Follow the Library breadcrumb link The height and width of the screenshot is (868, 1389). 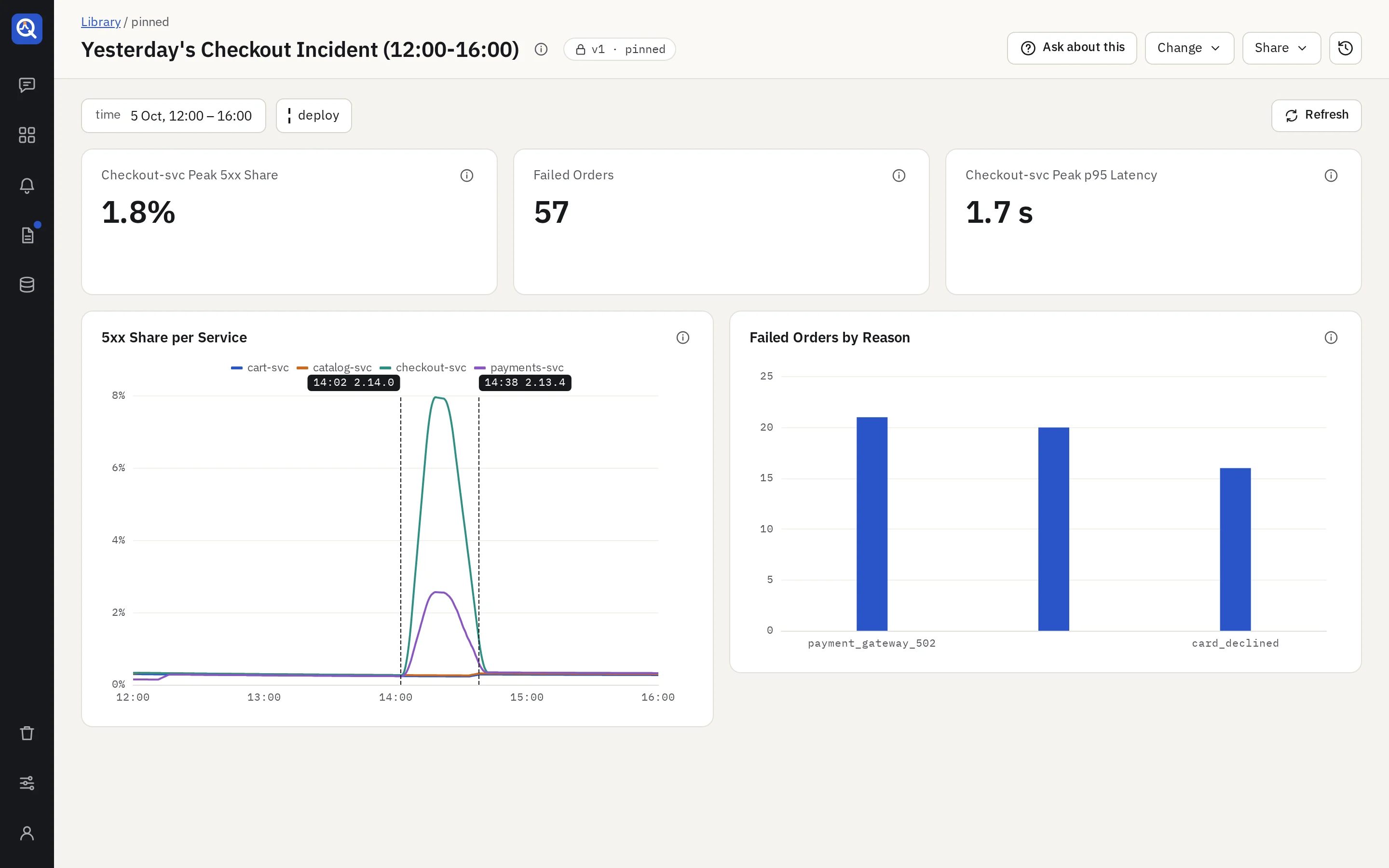[100, 22]
